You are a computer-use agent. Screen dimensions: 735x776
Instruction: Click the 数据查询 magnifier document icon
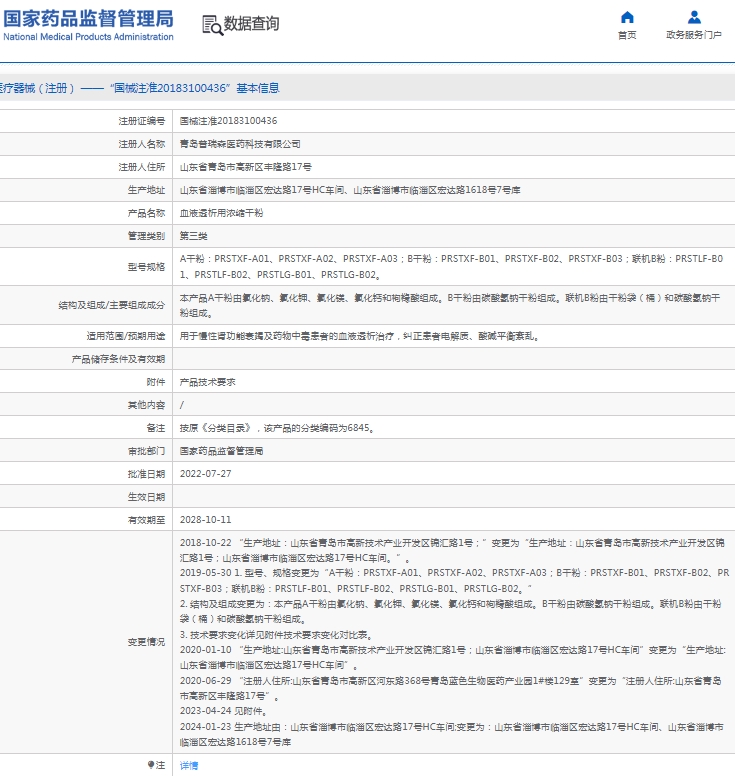[x=212, y=25]
